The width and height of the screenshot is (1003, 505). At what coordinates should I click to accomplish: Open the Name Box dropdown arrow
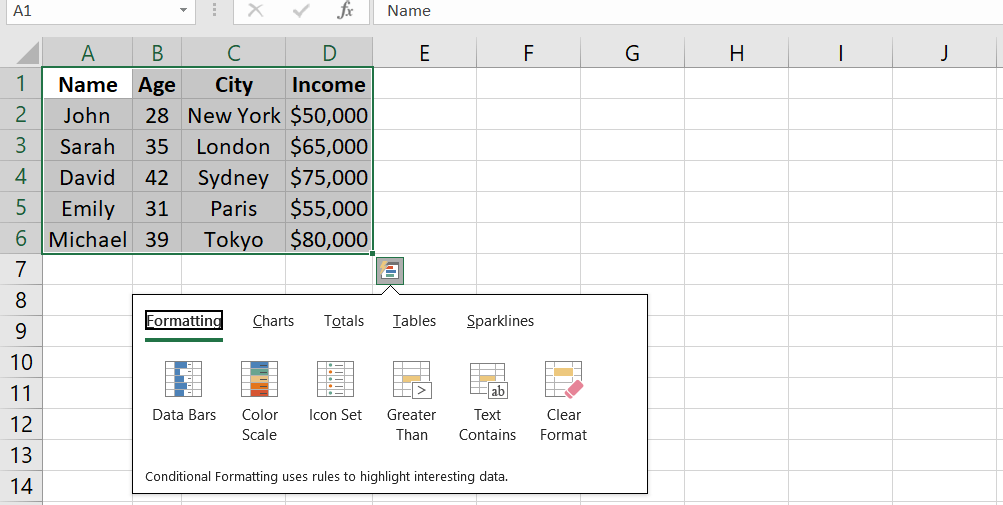183,11
